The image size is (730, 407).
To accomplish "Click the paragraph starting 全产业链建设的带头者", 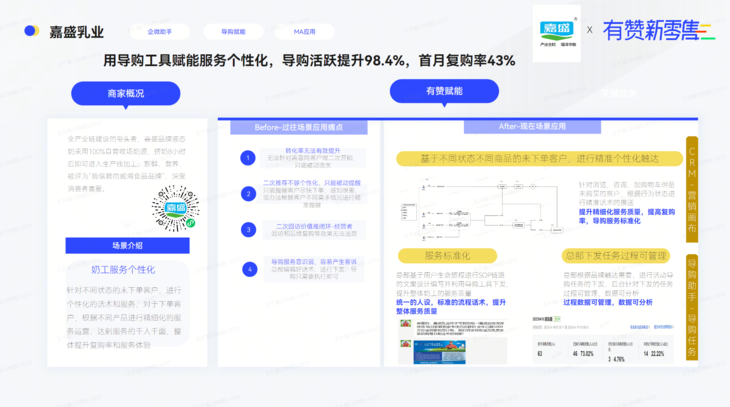I will pyautogui.click(x=127, y=164).
